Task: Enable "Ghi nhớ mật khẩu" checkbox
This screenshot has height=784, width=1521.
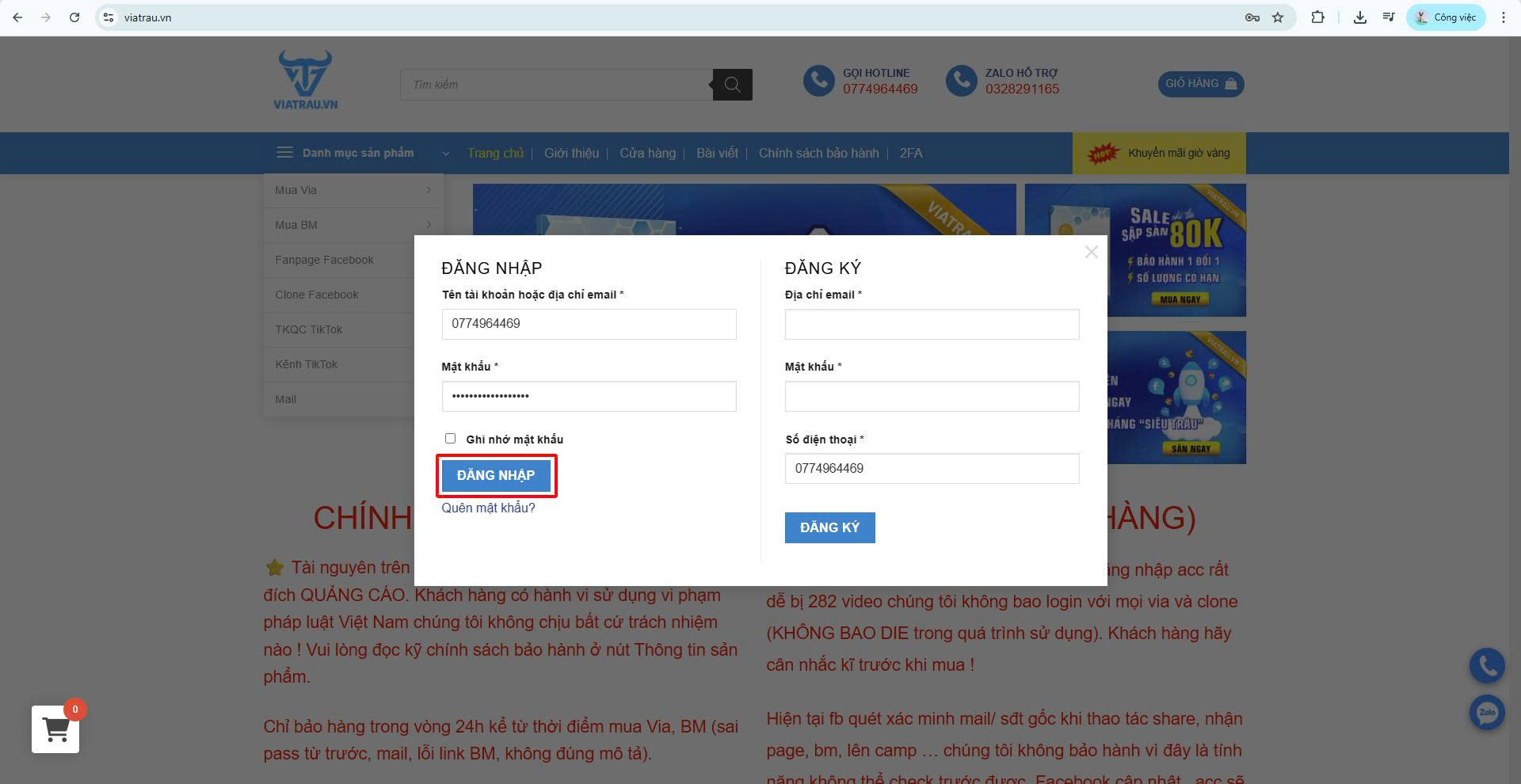Action: [450, 439]
